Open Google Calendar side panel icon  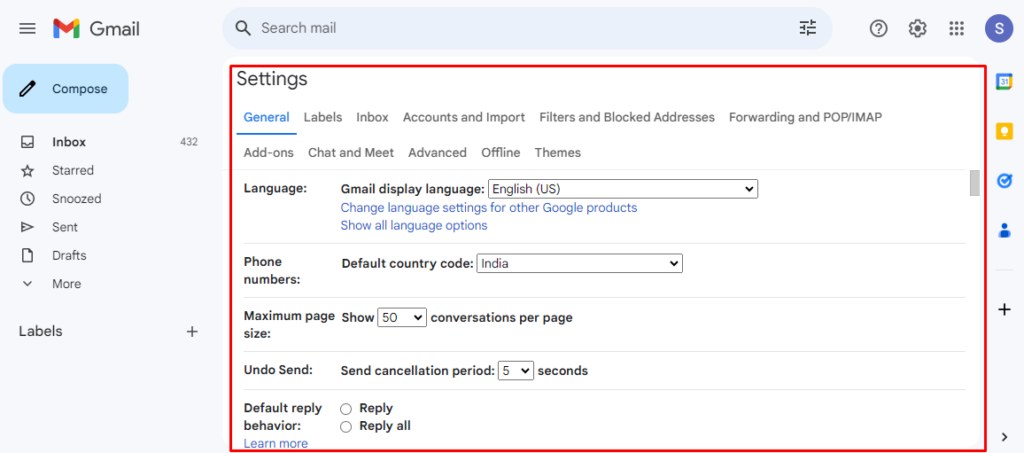pos(1004,82)
